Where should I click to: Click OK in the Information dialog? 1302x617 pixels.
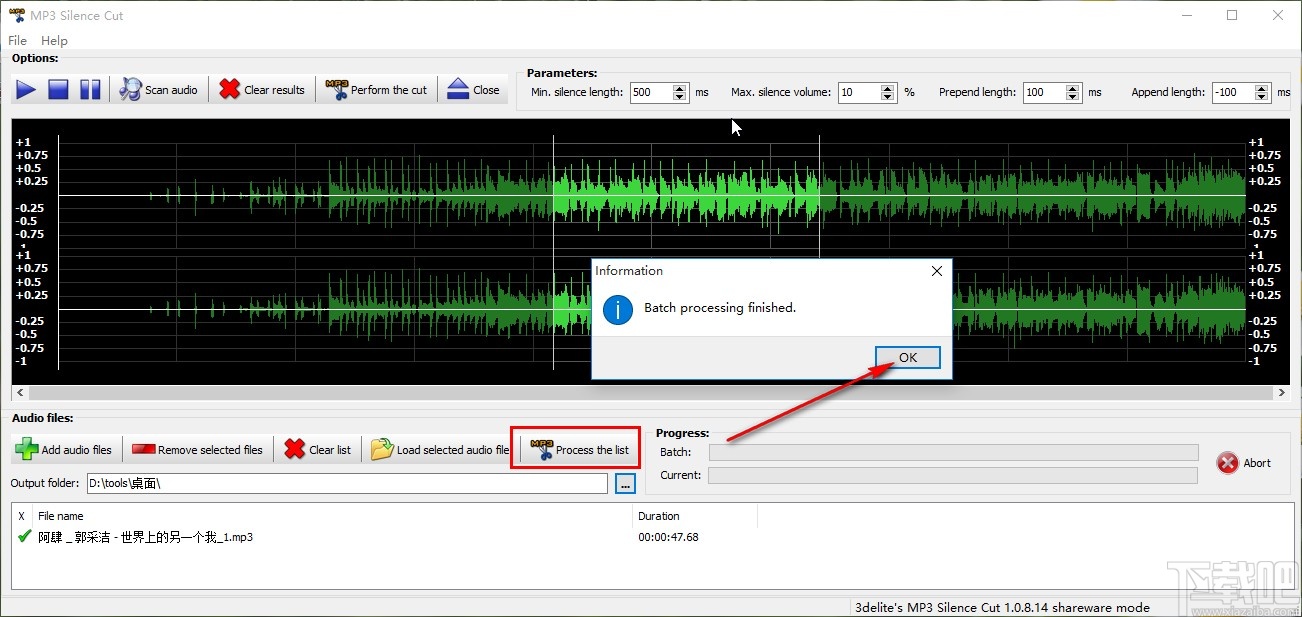908,358
